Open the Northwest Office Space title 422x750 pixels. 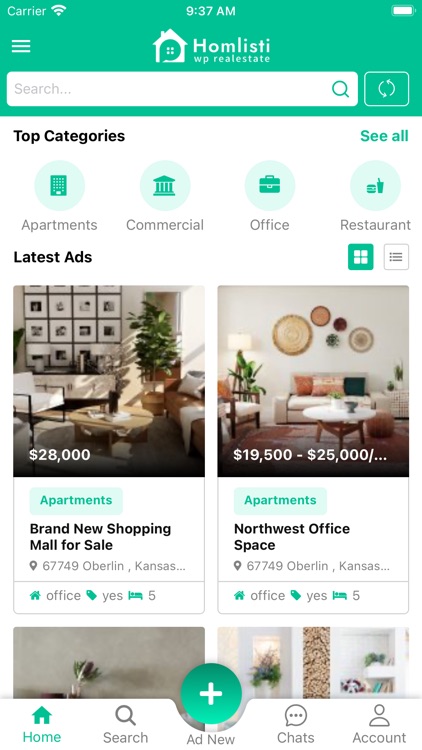(292, 537)
